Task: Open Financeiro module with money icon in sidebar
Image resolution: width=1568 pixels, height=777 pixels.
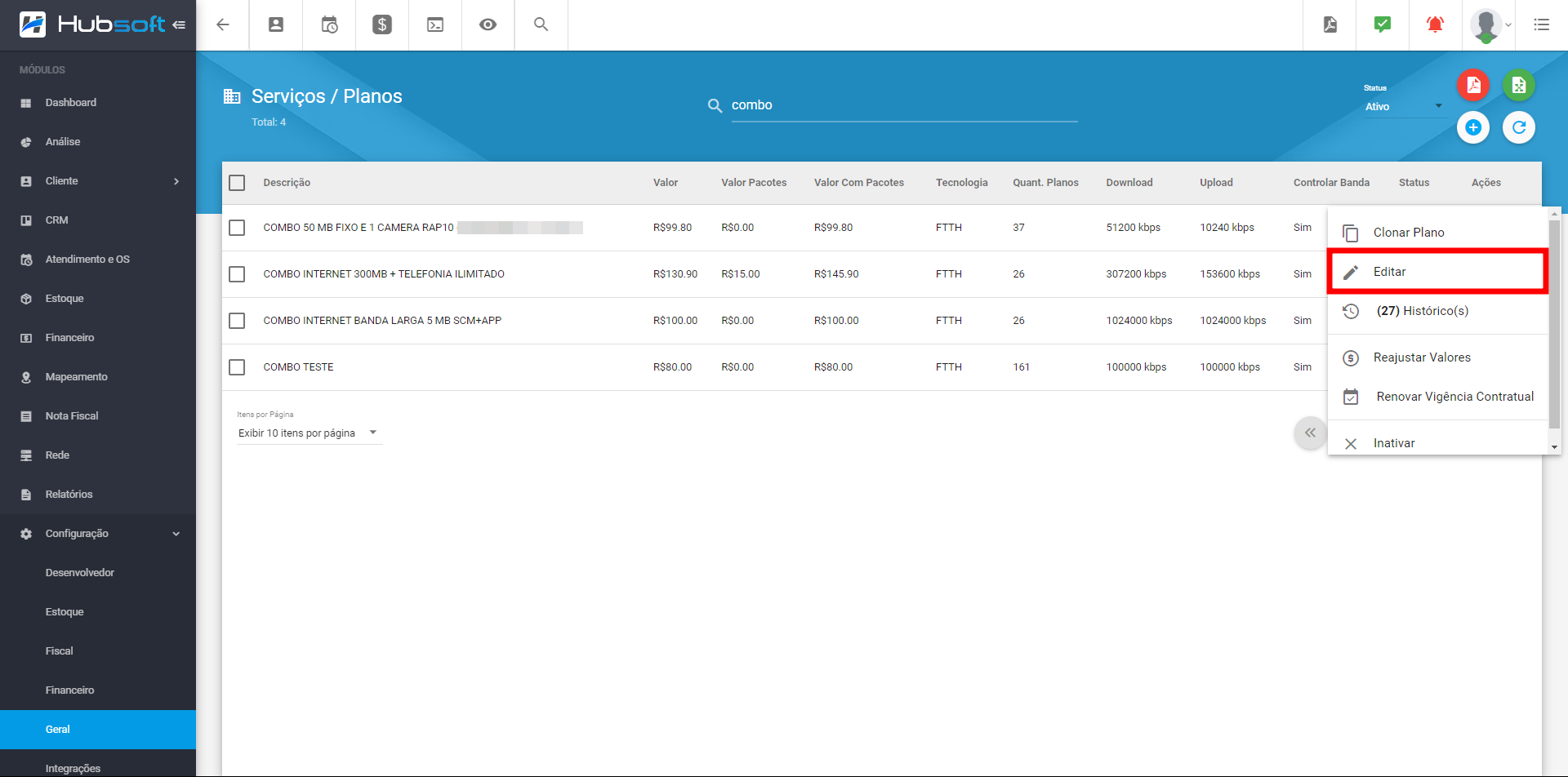Action: pos(98,338)
